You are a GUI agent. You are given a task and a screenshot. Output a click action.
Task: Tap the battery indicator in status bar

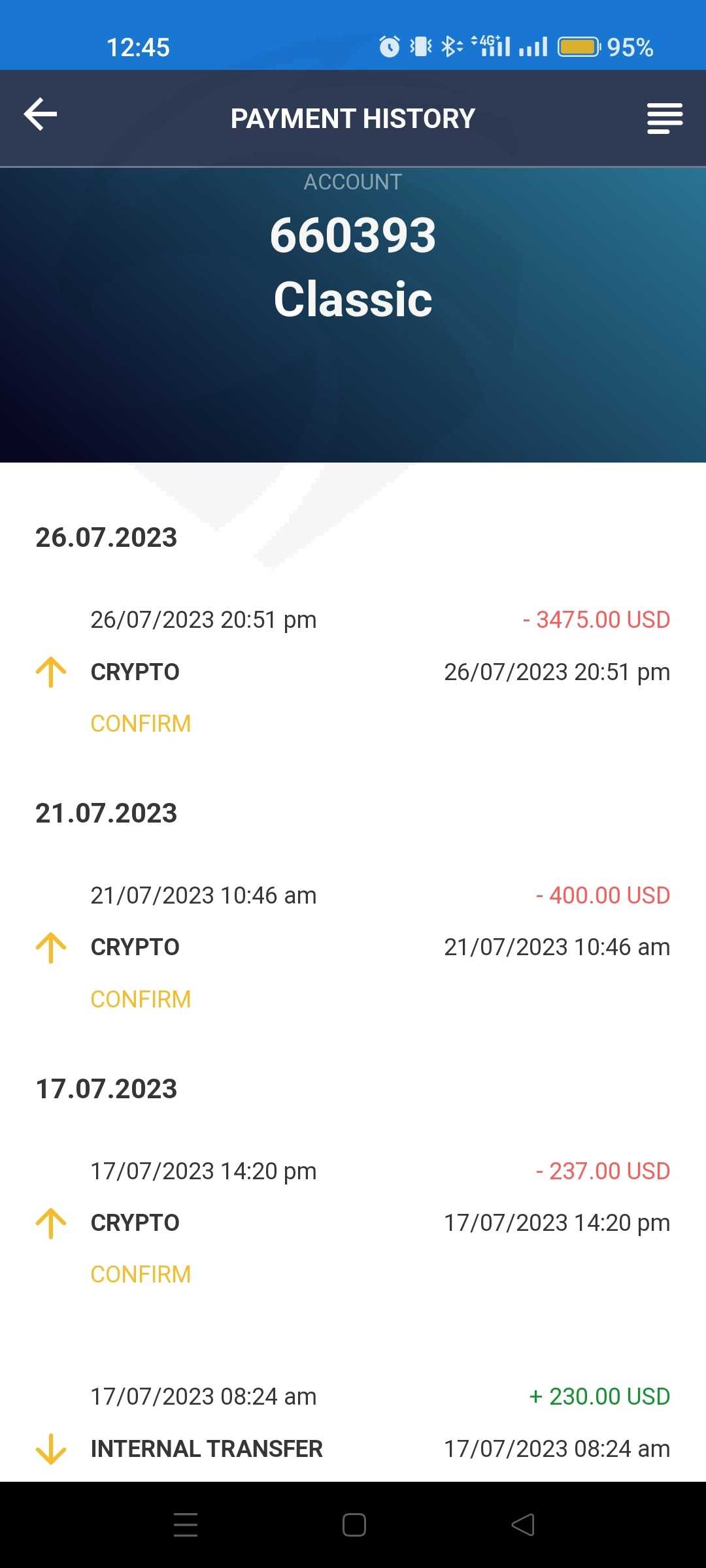coord(579,47)
